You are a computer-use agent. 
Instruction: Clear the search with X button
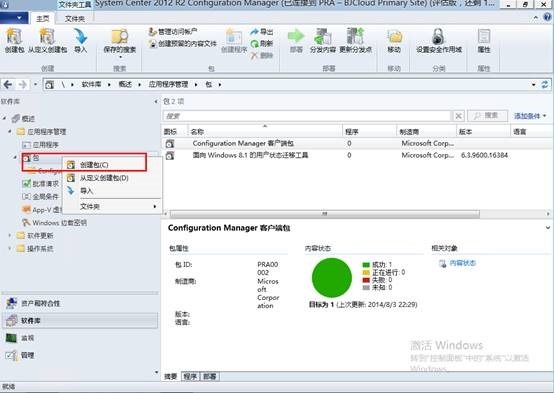[x=458, y=116]
